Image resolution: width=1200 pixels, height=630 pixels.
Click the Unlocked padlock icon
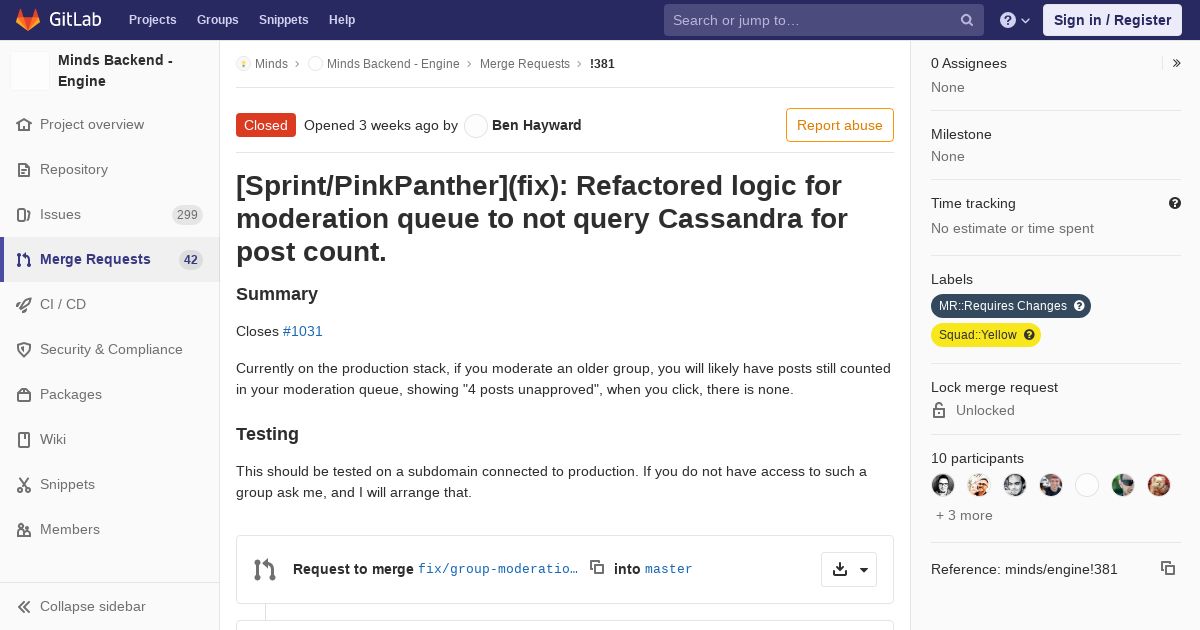[939, 410]
